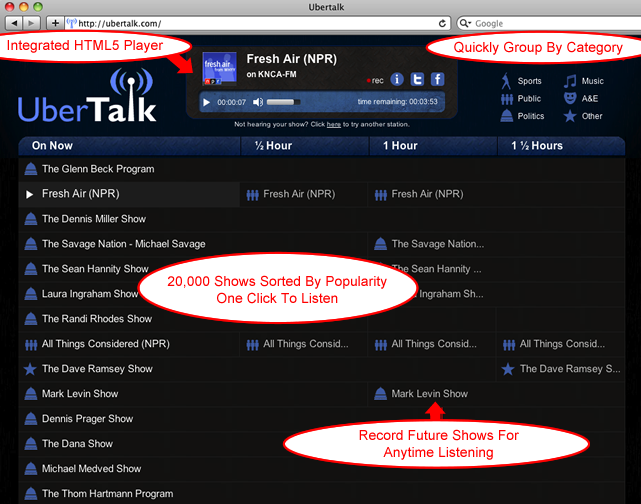The image size is (641, 504).
Task: Select The Savage Nation... in 1 Hour column
Action: click(x=437, y=244)
